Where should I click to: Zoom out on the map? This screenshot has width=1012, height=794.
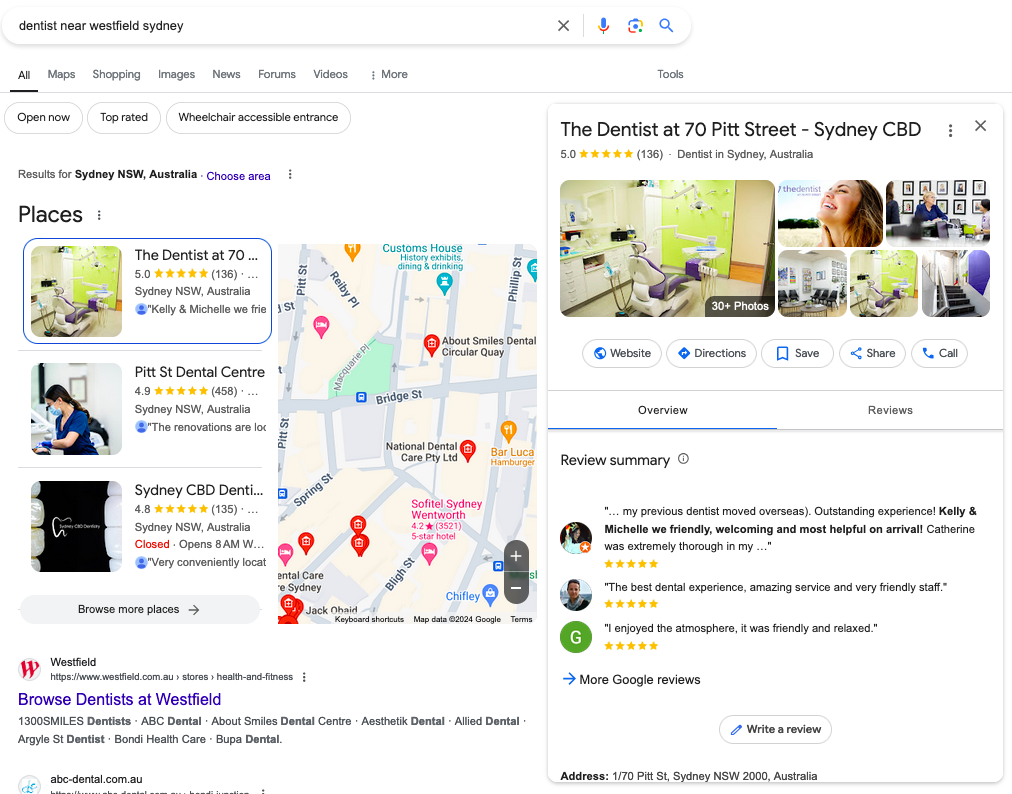click(x=516, y=588)
